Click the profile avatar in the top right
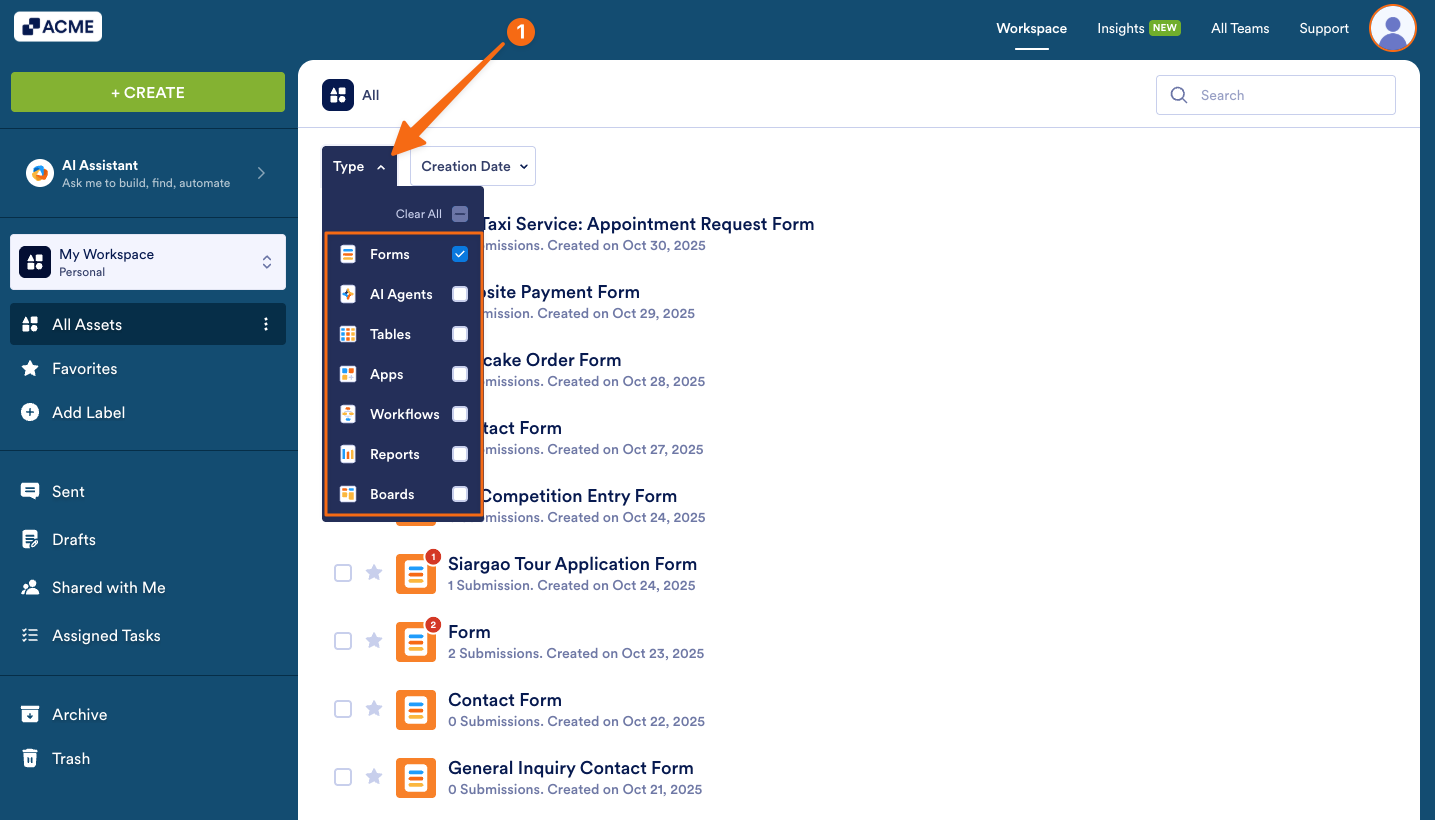 (1392, 28)
